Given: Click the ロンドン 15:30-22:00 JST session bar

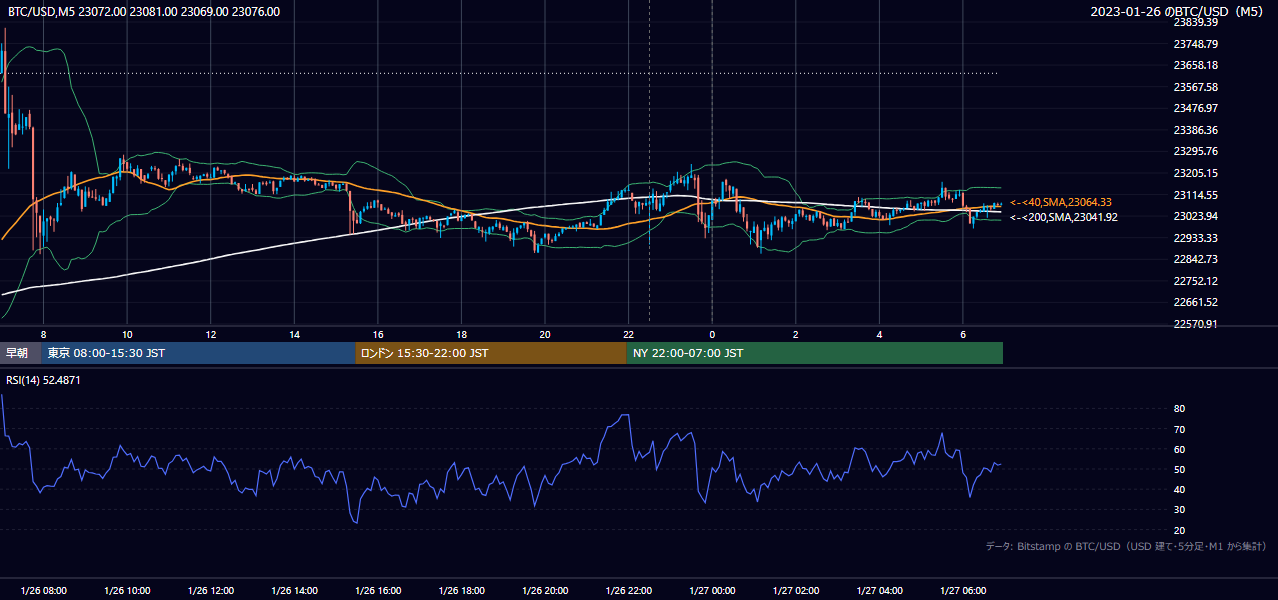Looking at the screenshot, I should pyautogui.click(x=491, y=353).
